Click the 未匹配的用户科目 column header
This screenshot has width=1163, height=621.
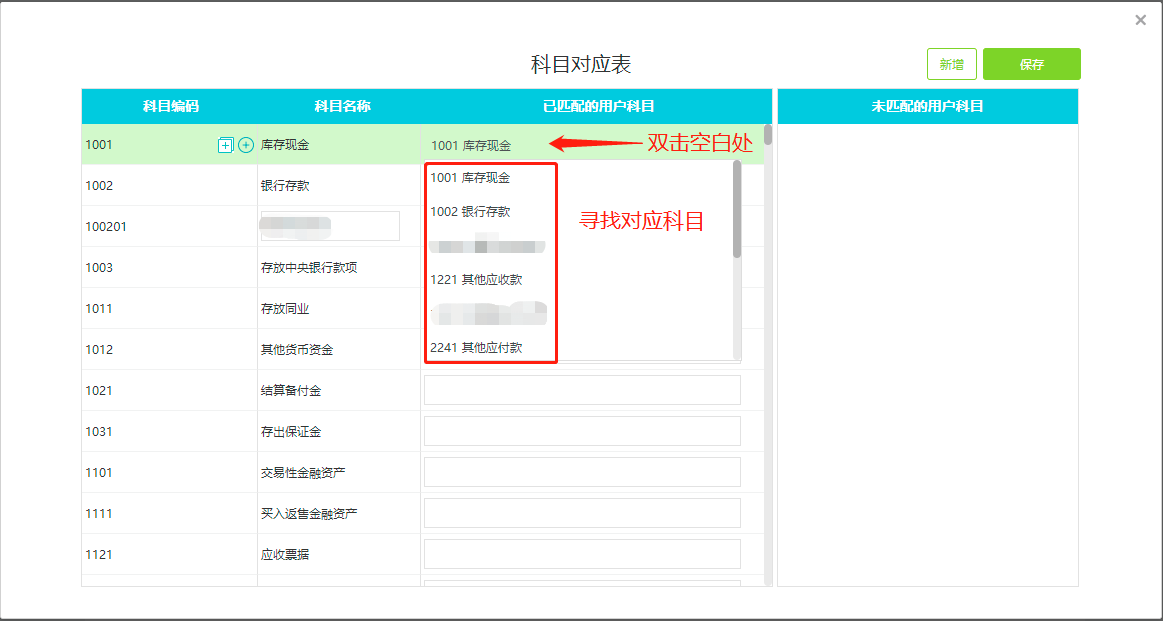[927, 106]
